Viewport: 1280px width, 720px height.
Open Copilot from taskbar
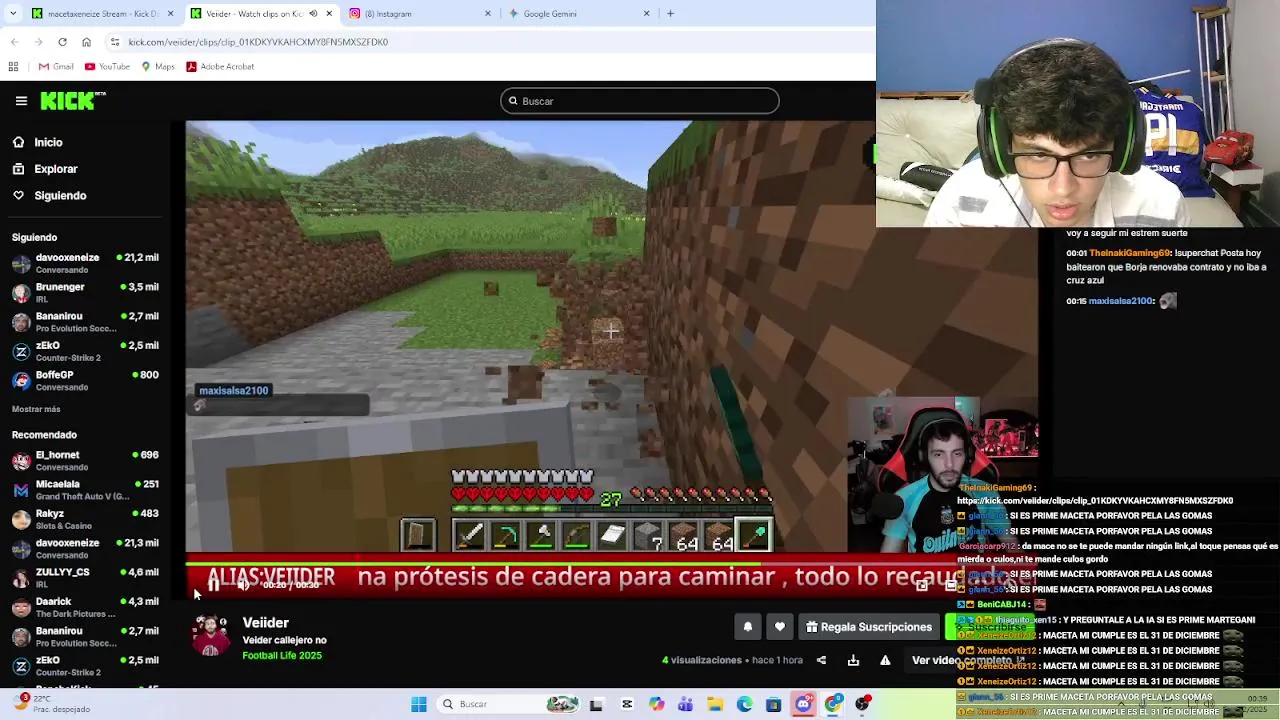[x=656, y=705]
